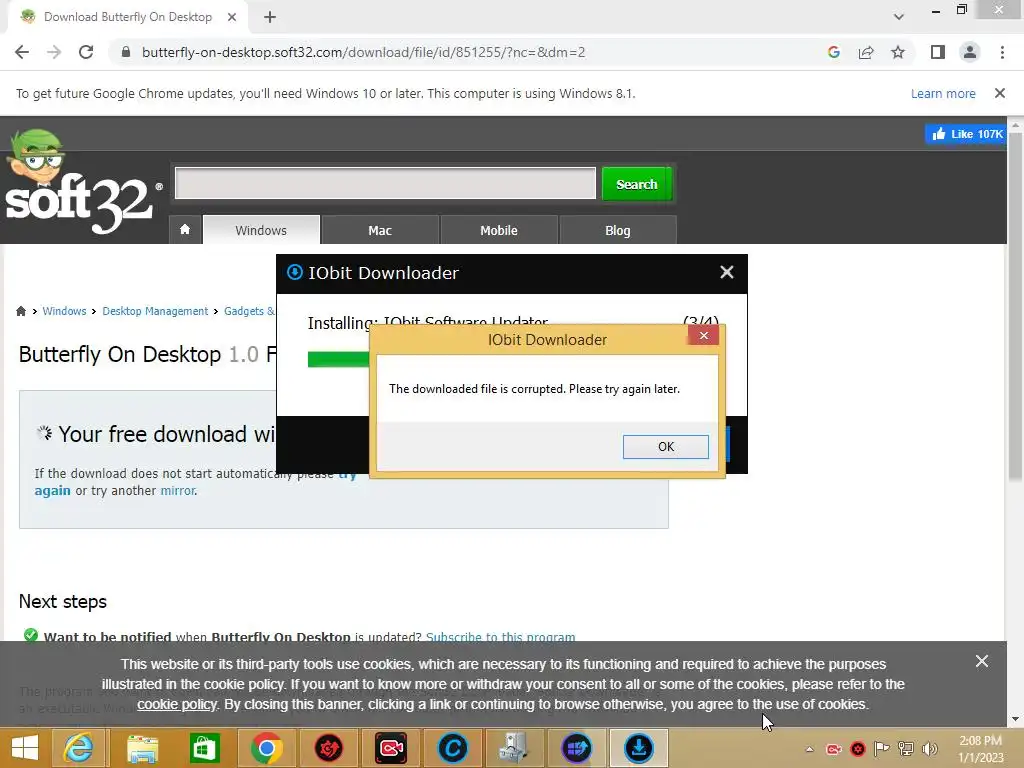Screen dimensions: 1024x768
Task: Click the page vertical scrollbar
Action: 1015,307
